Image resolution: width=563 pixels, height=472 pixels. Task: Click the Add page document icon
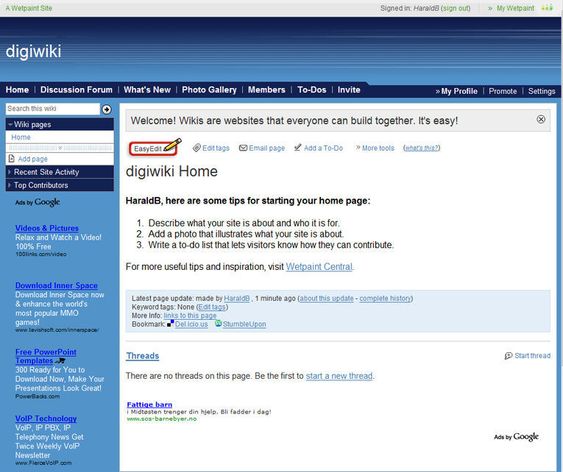pyautogui.click(x=11, y=159)
